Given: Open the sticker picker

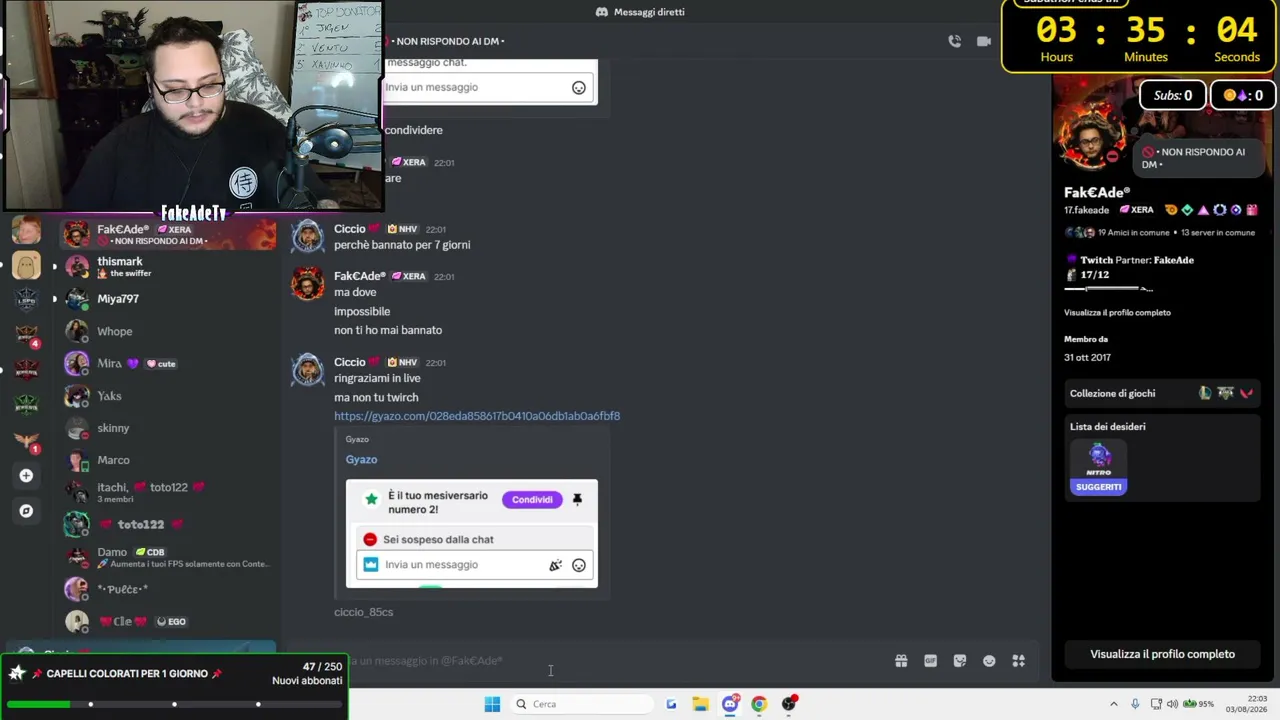Looking at the screenshot, I should pyautogui.click(x=960, y=661).
